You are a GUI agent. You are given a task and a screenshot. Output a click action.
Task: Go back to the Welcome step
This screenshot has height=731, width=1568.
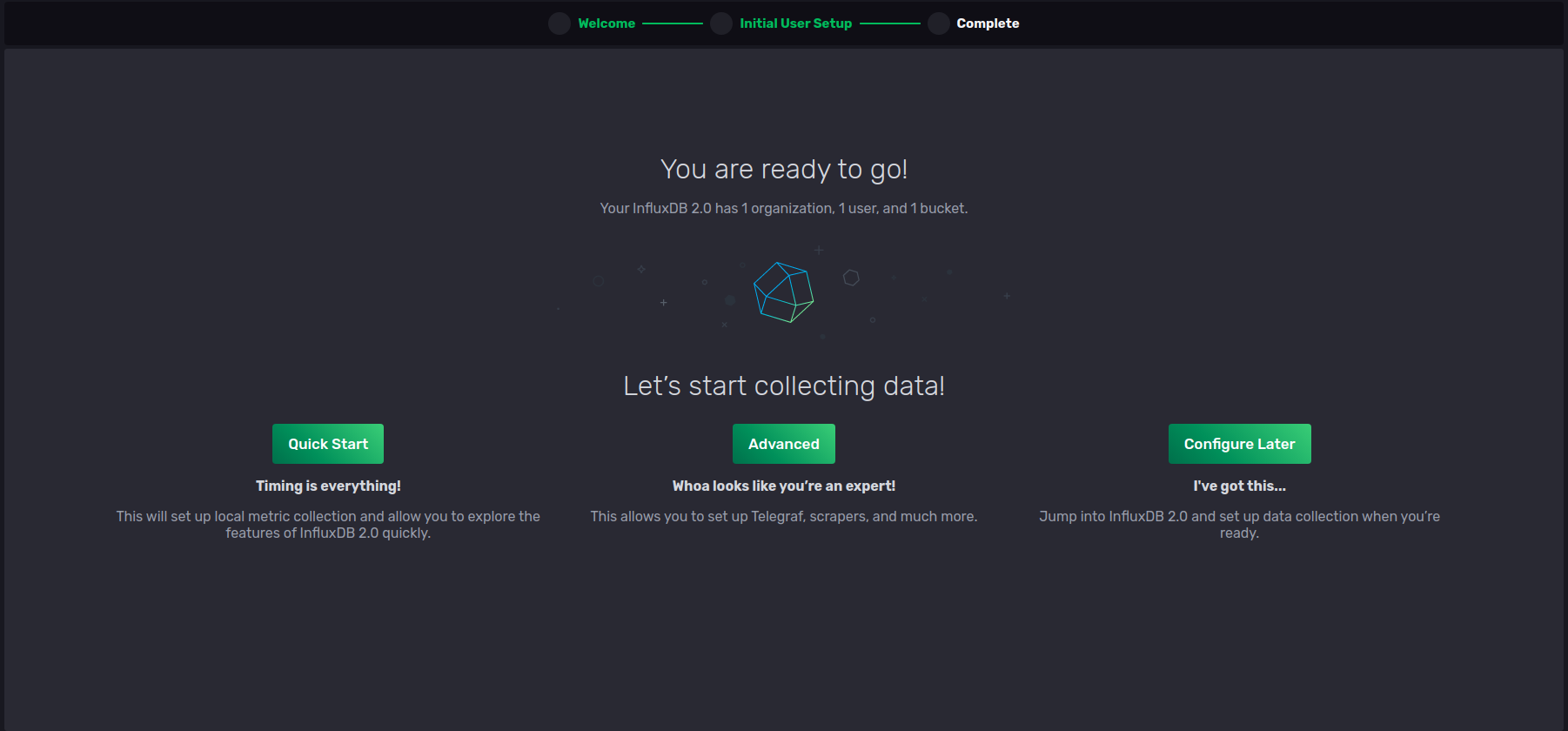click(x=606, y=23)
